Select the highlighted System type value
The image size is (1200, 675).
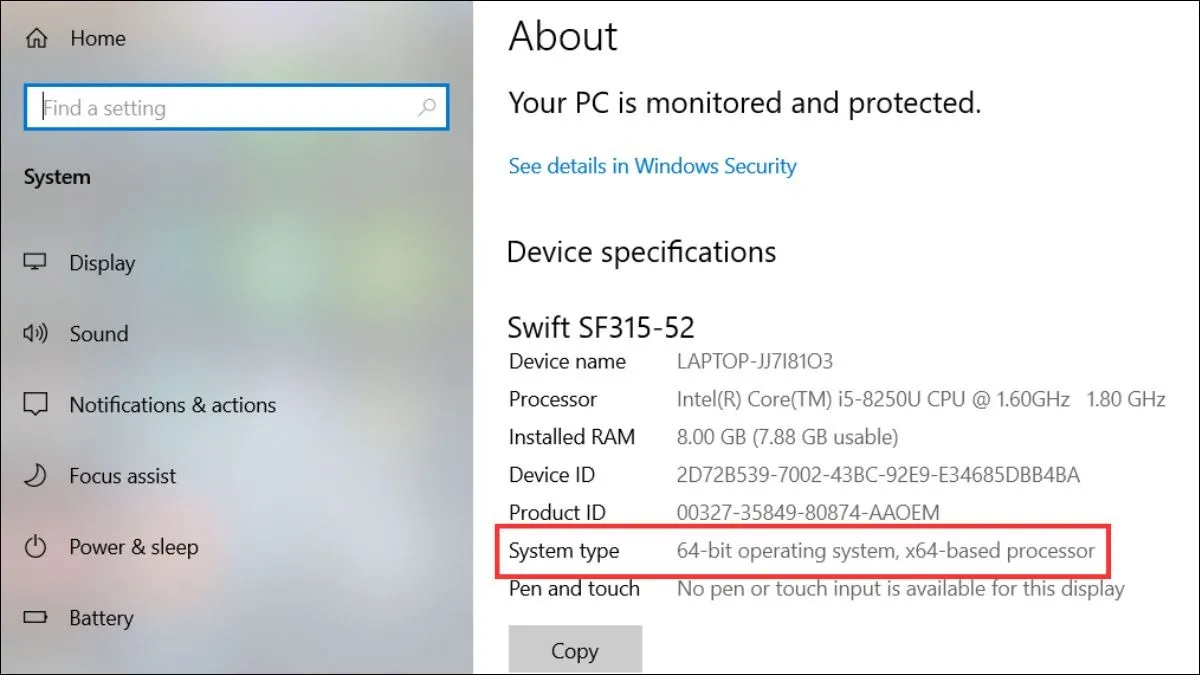[884, 551]
